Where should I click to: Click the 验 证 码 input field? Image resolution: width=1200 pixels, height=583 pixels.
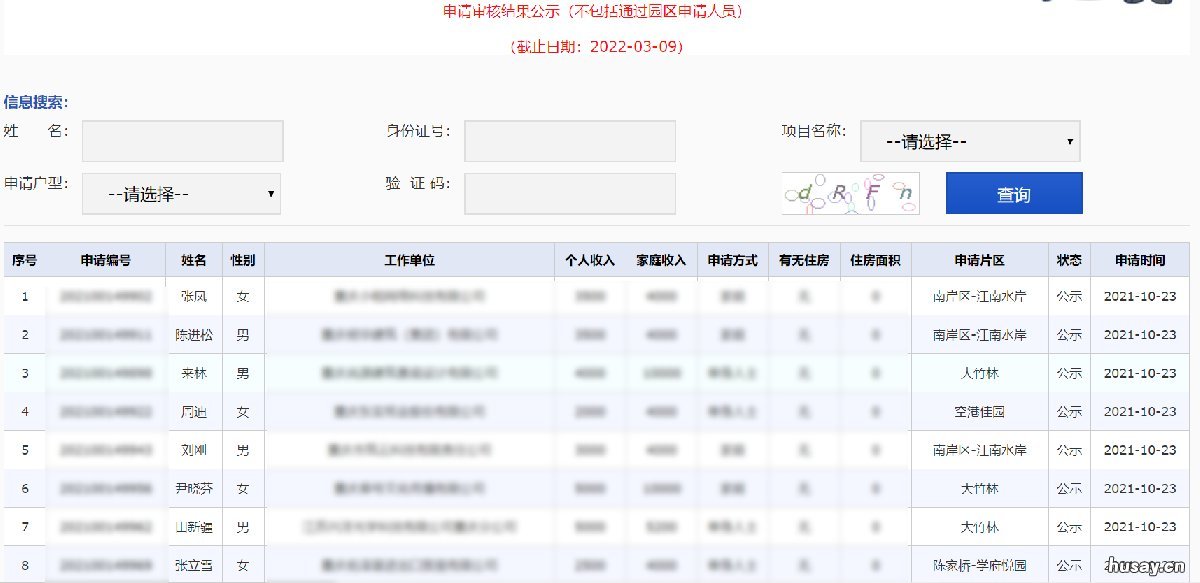point(569,192)
